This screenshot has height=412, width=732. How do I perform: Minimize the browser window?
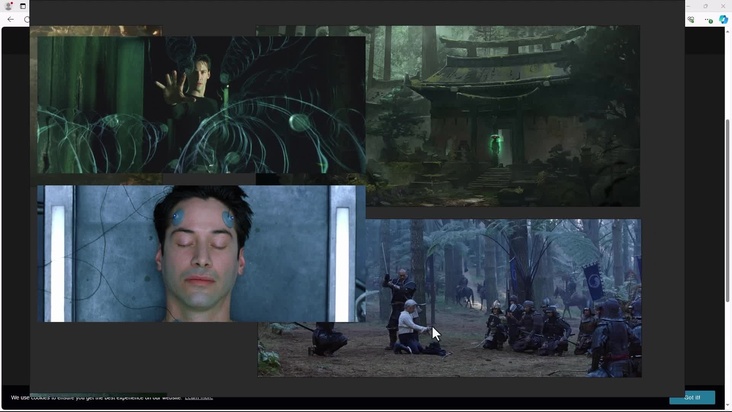click(x=690, y=6)
